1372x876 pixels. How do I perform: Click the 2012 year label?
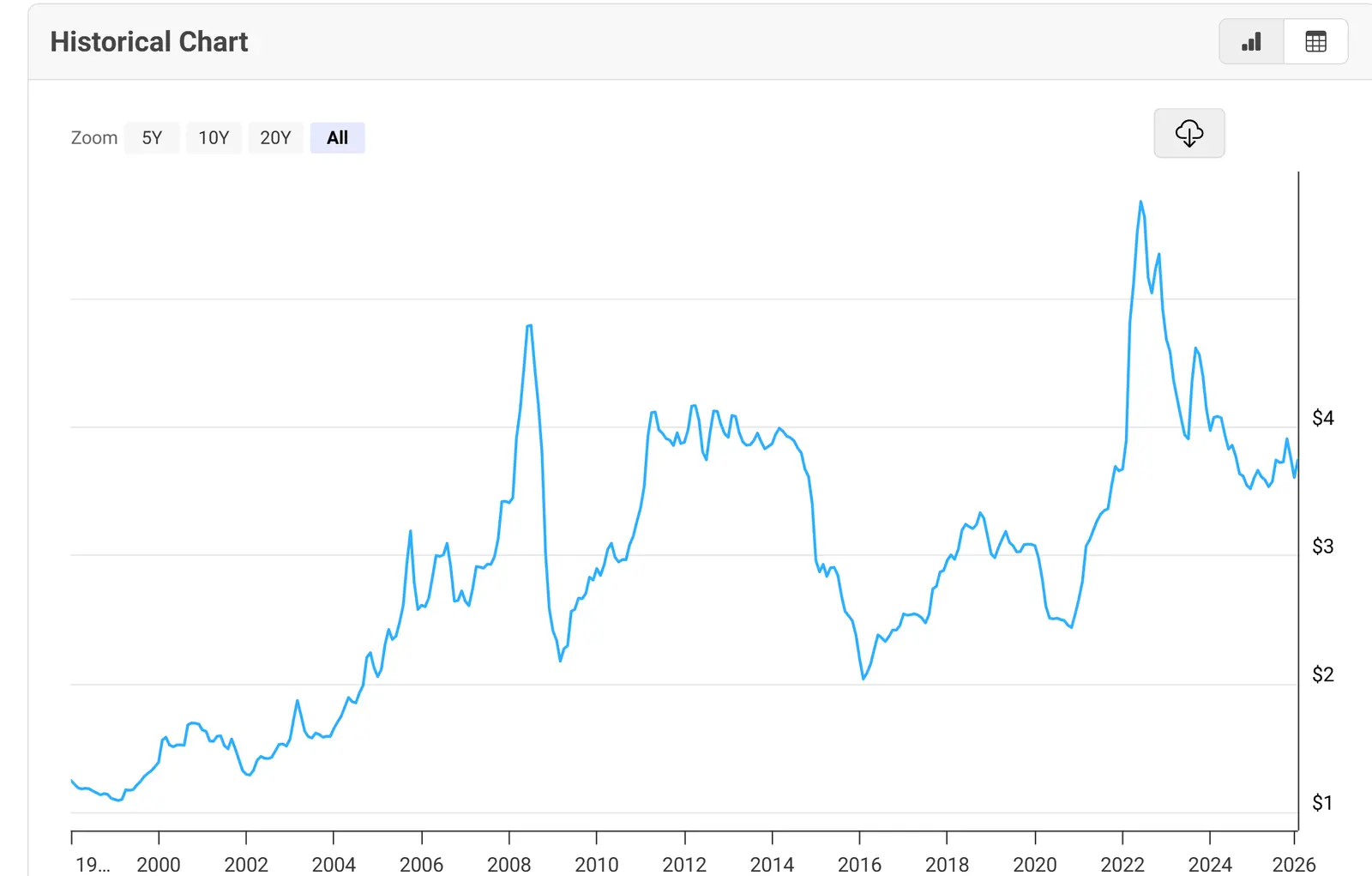pos(684,864)
